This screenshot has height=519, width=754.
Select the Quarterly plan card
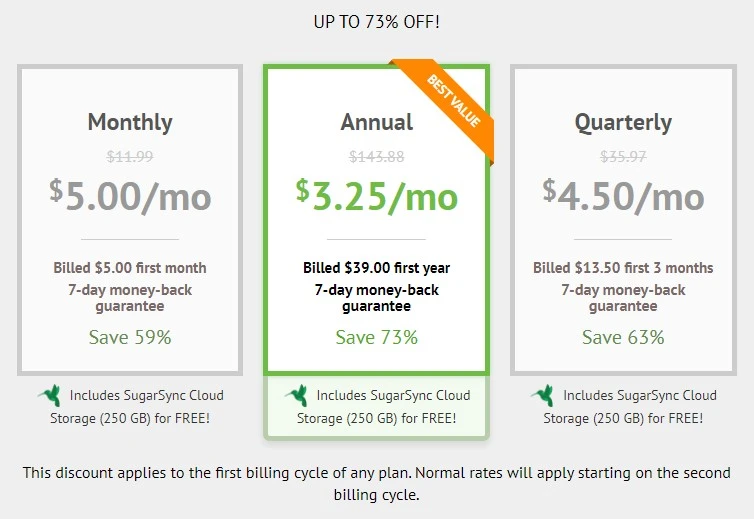(623, 220)
